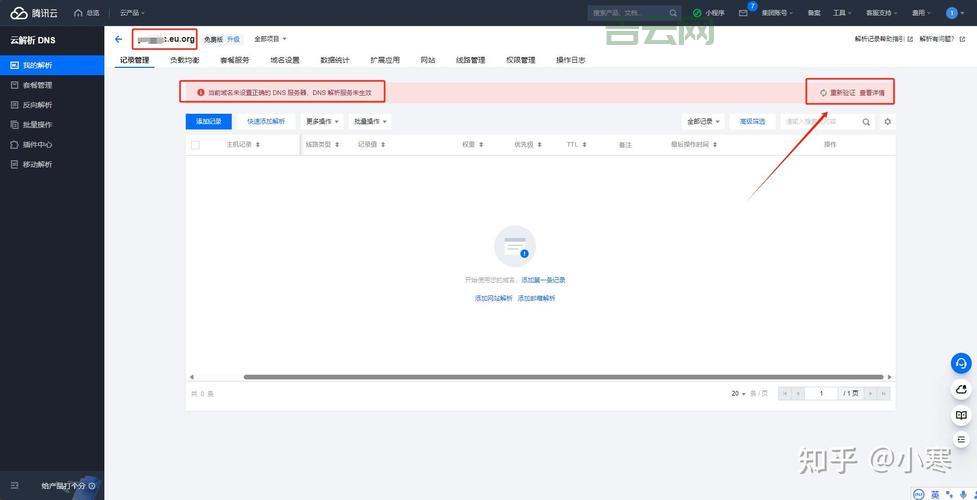Select 批量操作 in the left sidebar
The image size is (977, 500).
click(x=38, y=125)
